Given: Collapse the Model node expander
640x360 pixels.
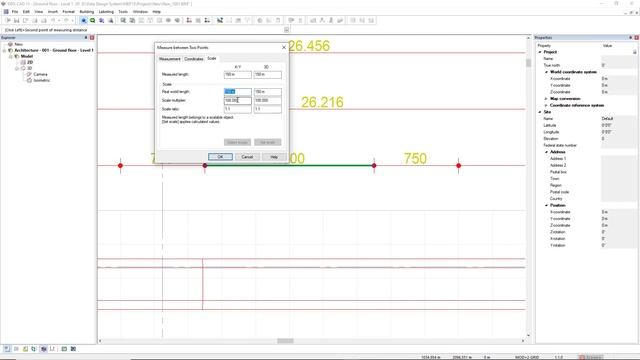Looking at the screenshot, I should tap(11, 56).
